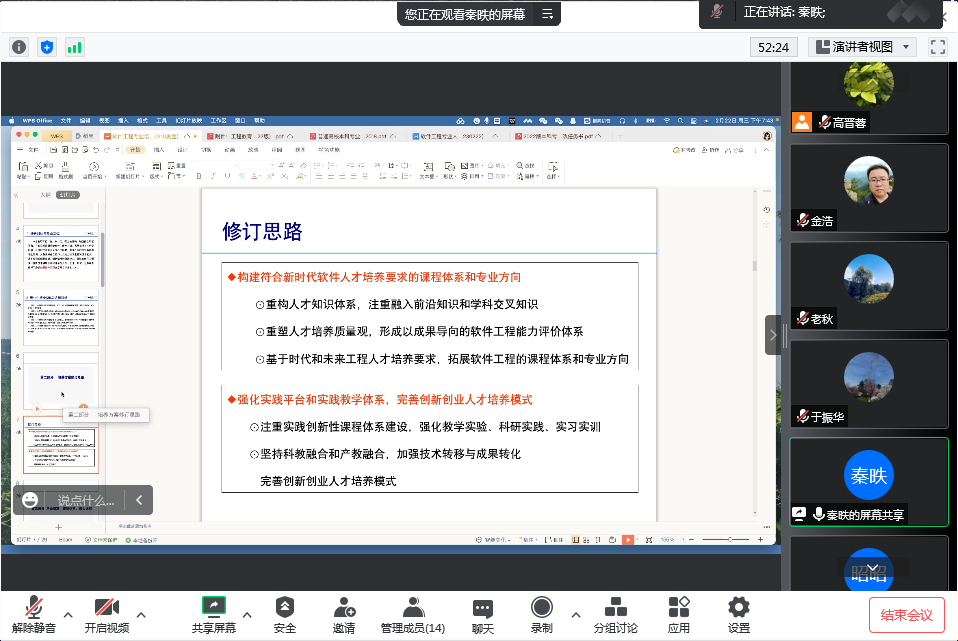Open the emoji picker in chat bar
The width and height of the screenshot is (958, 641).
[31, 500]
